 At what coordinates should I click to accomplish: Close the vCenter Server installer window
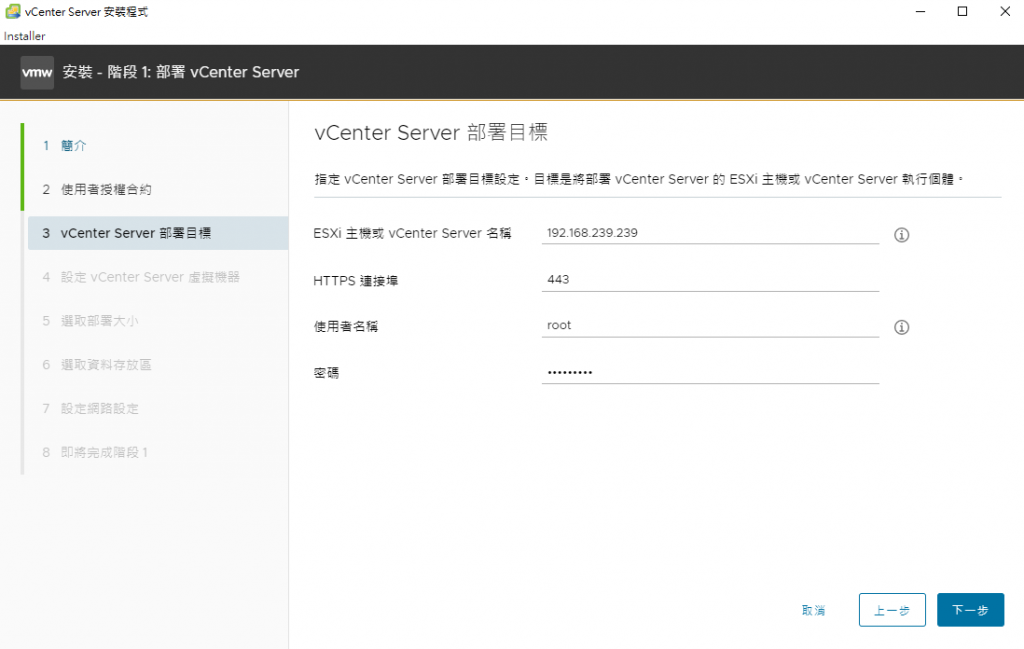click(1005, 11)
